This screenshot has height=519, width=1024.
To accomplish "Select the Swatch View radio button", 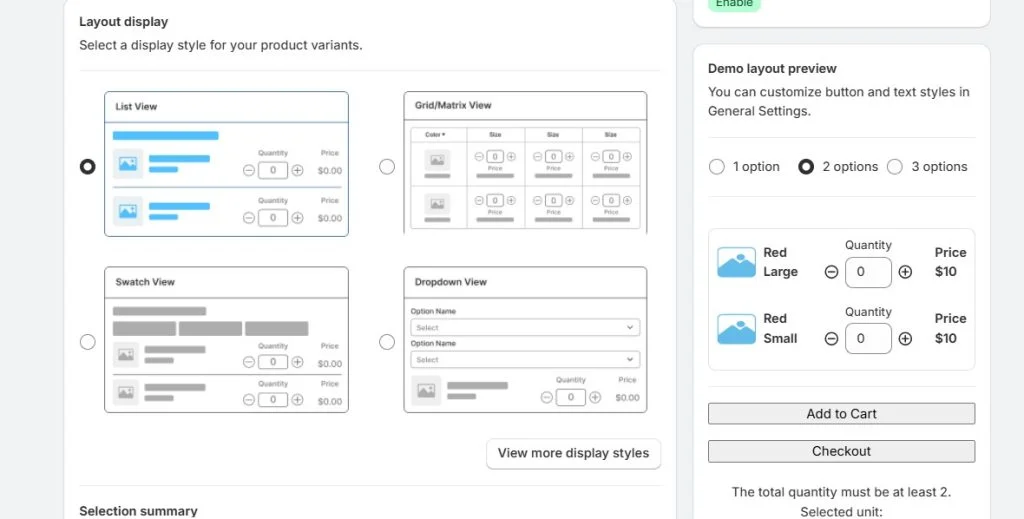I will tap(88, 342).
